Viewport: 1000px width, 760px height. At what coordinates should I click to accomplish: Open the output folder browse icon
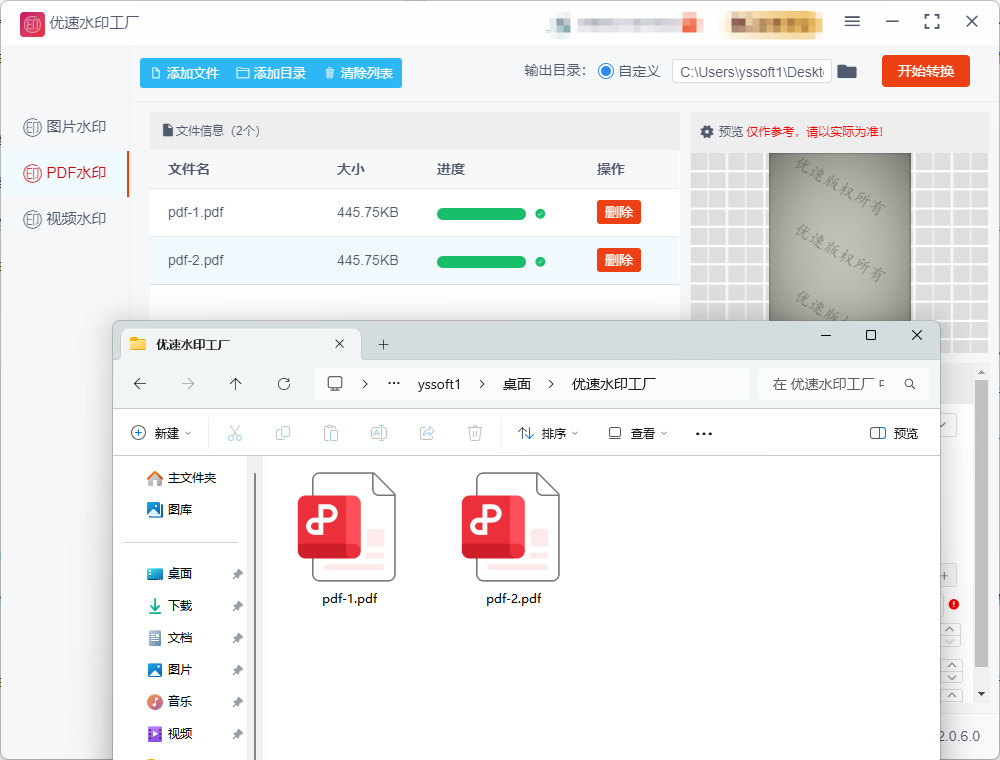click(x=846, y=71)
